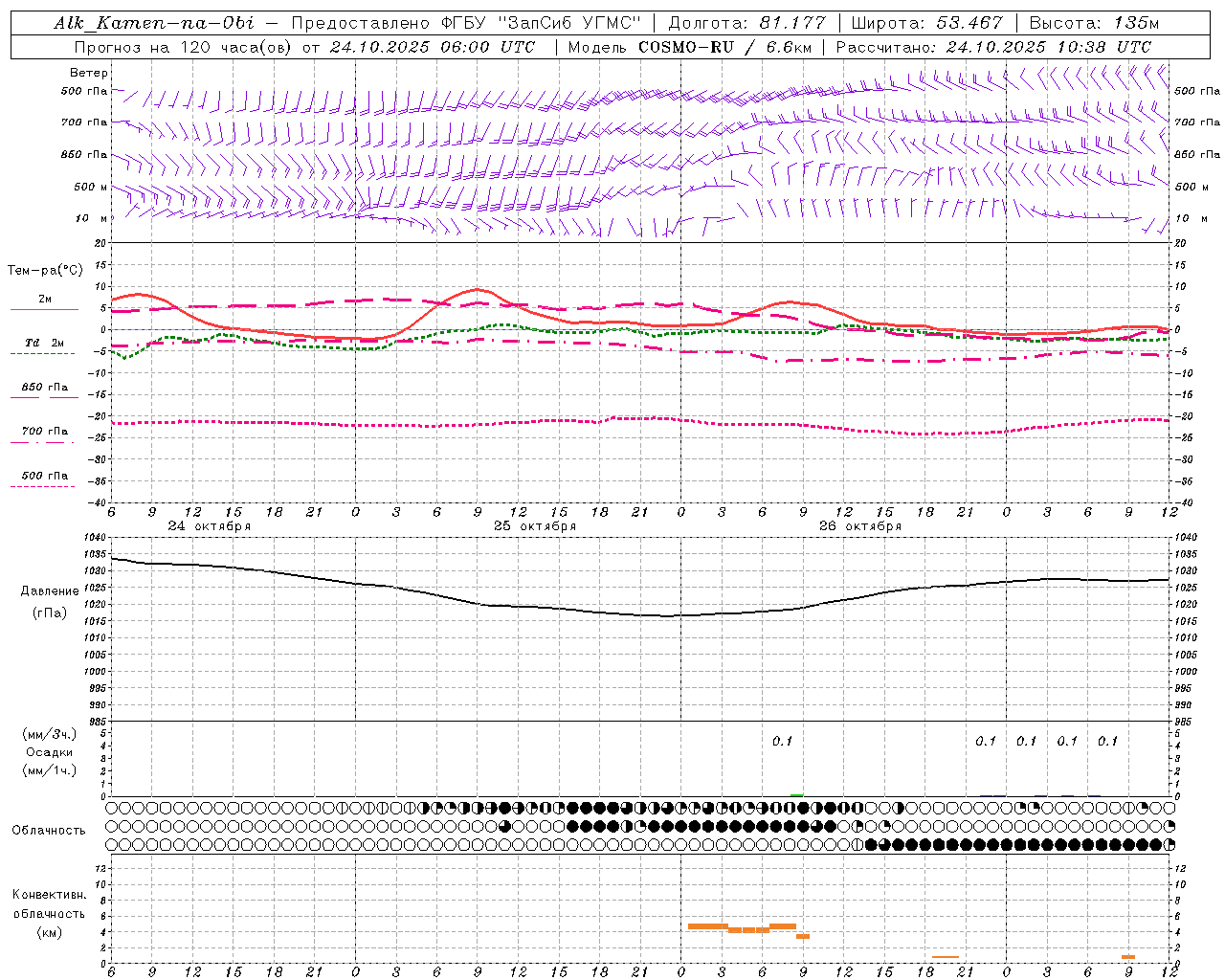Click the 500 гПа temperature legend entry
The height and width of the screenshot is (980, 1225).
click(45, 476)
